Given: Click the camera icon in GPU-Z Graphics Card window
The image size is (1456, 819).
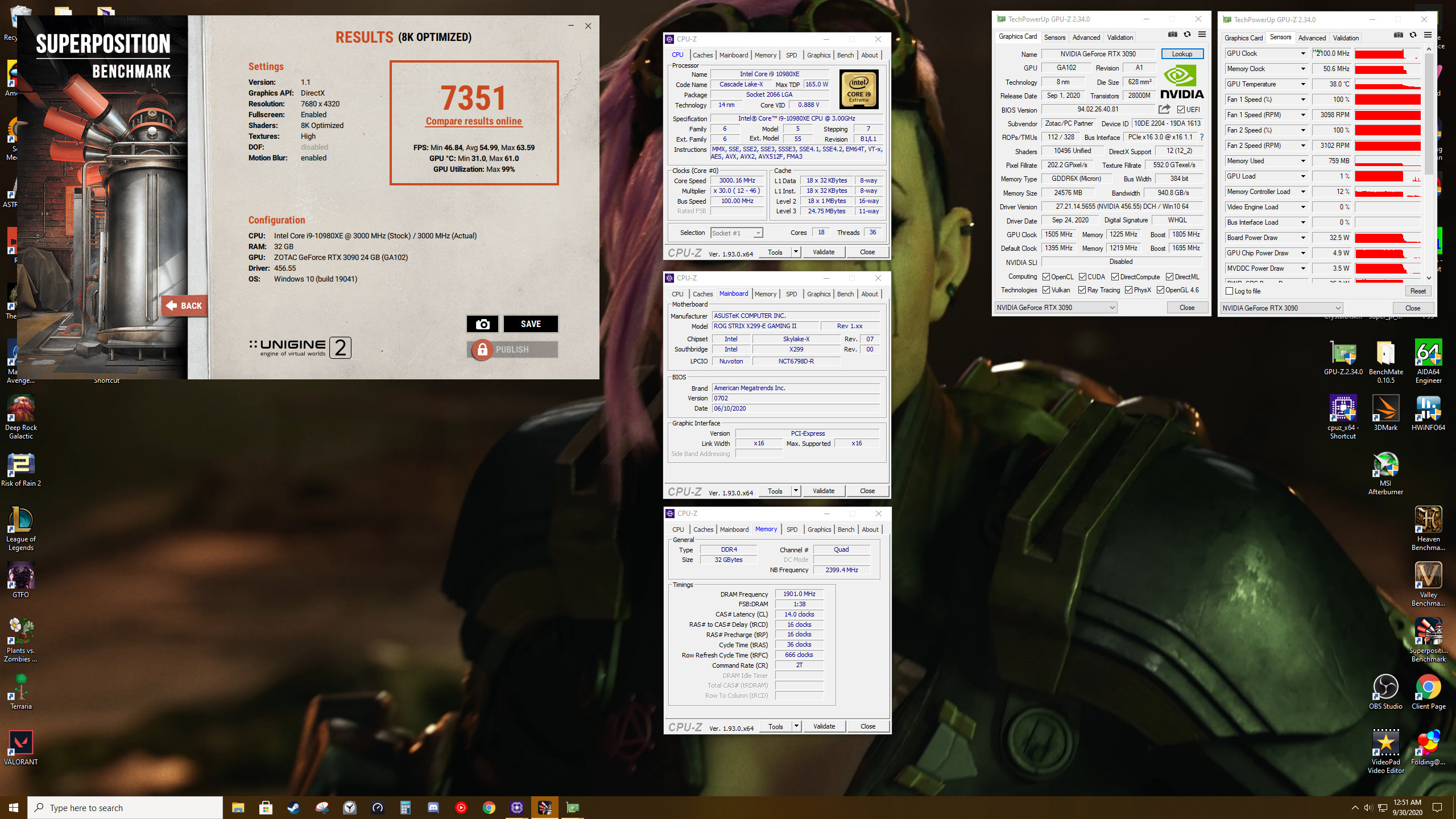Looking at the screenshot, I should coord(1172,35).
